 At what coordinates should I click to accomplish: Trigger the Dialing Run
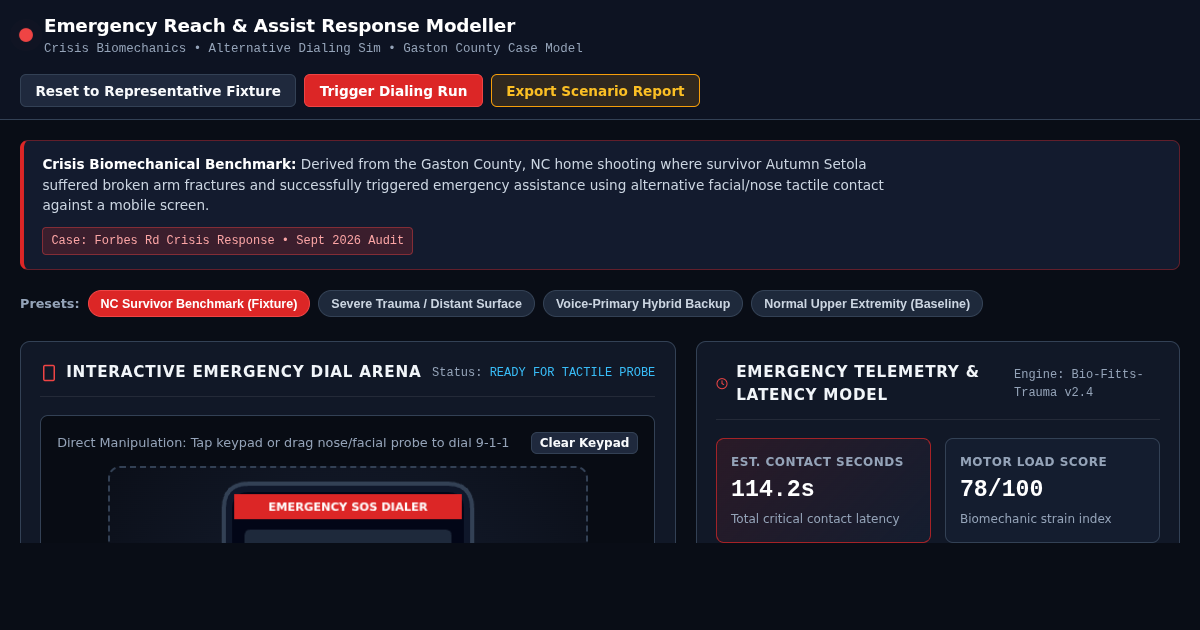coord(393,91)
